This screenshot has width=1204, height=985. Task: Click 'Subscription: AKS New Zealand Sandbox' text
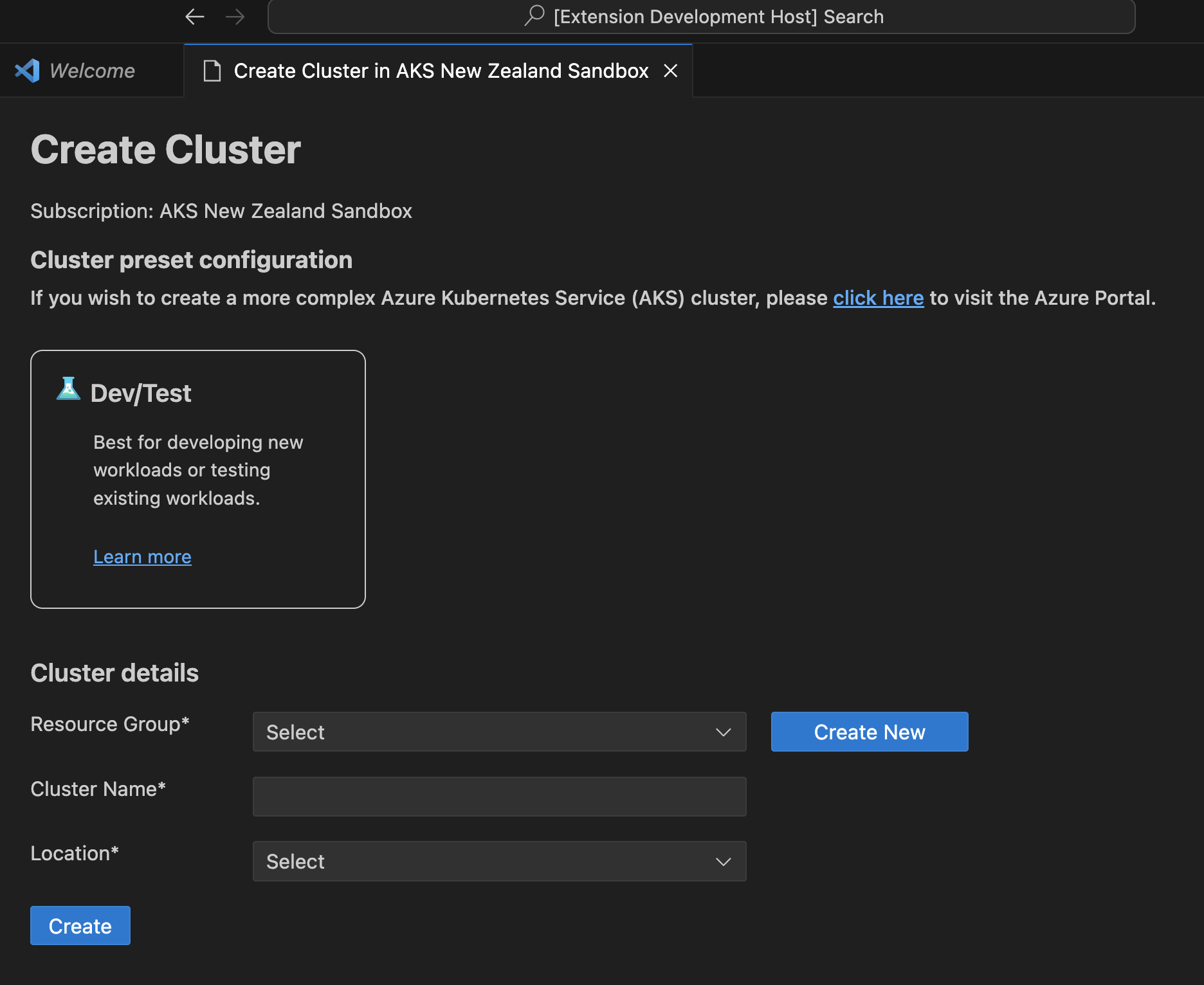click(x=221, y=212)
